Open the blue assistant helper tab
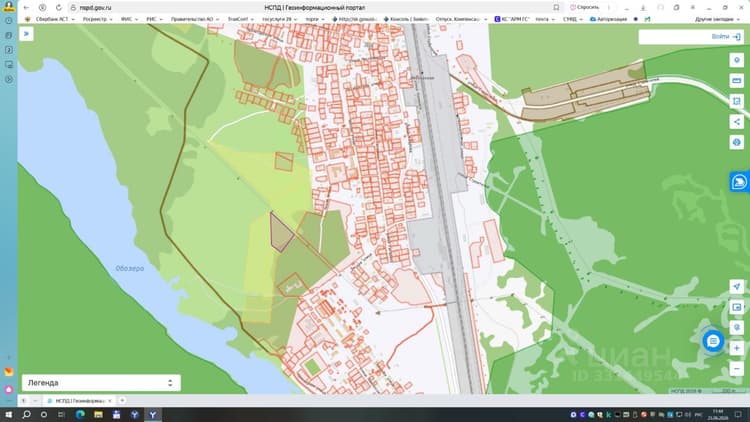750x422 pixels. 739,182
